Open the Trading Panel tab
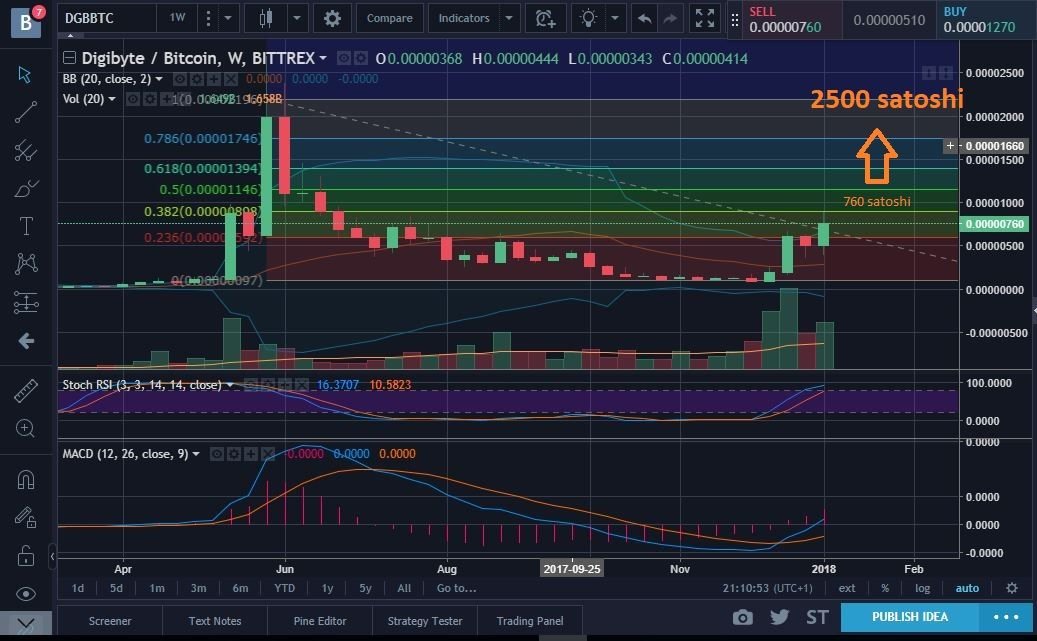The height and width of the screenshot is (641, 1037). pos(530,621)
